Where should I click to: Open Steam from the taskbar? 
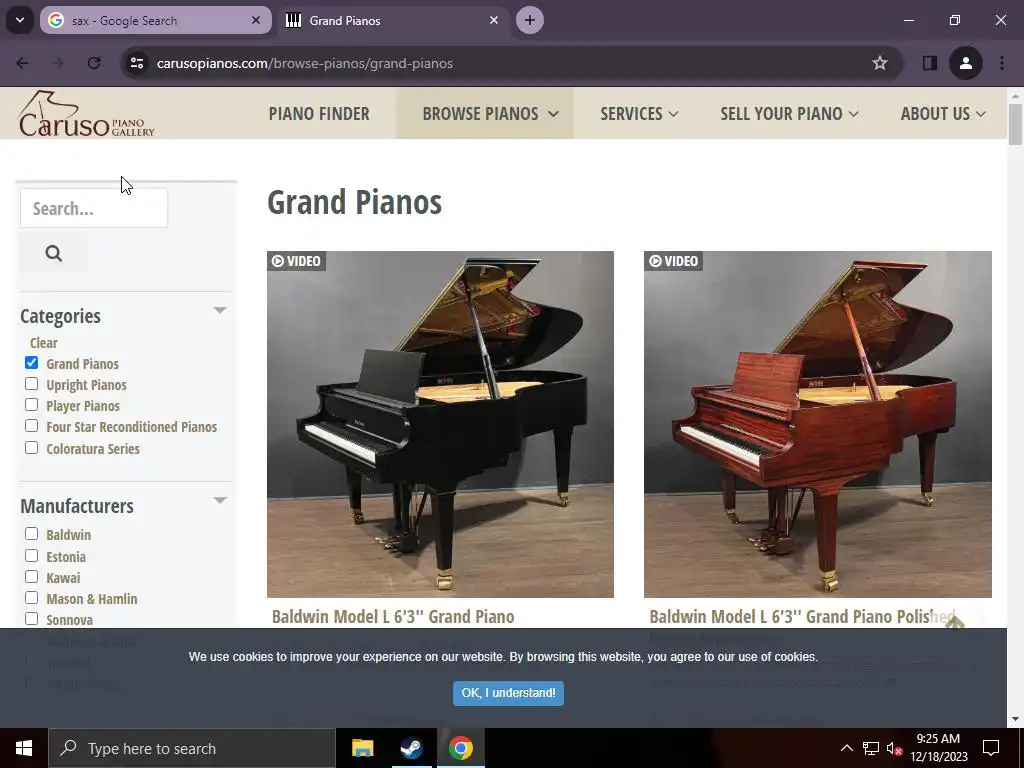point(411,748)
